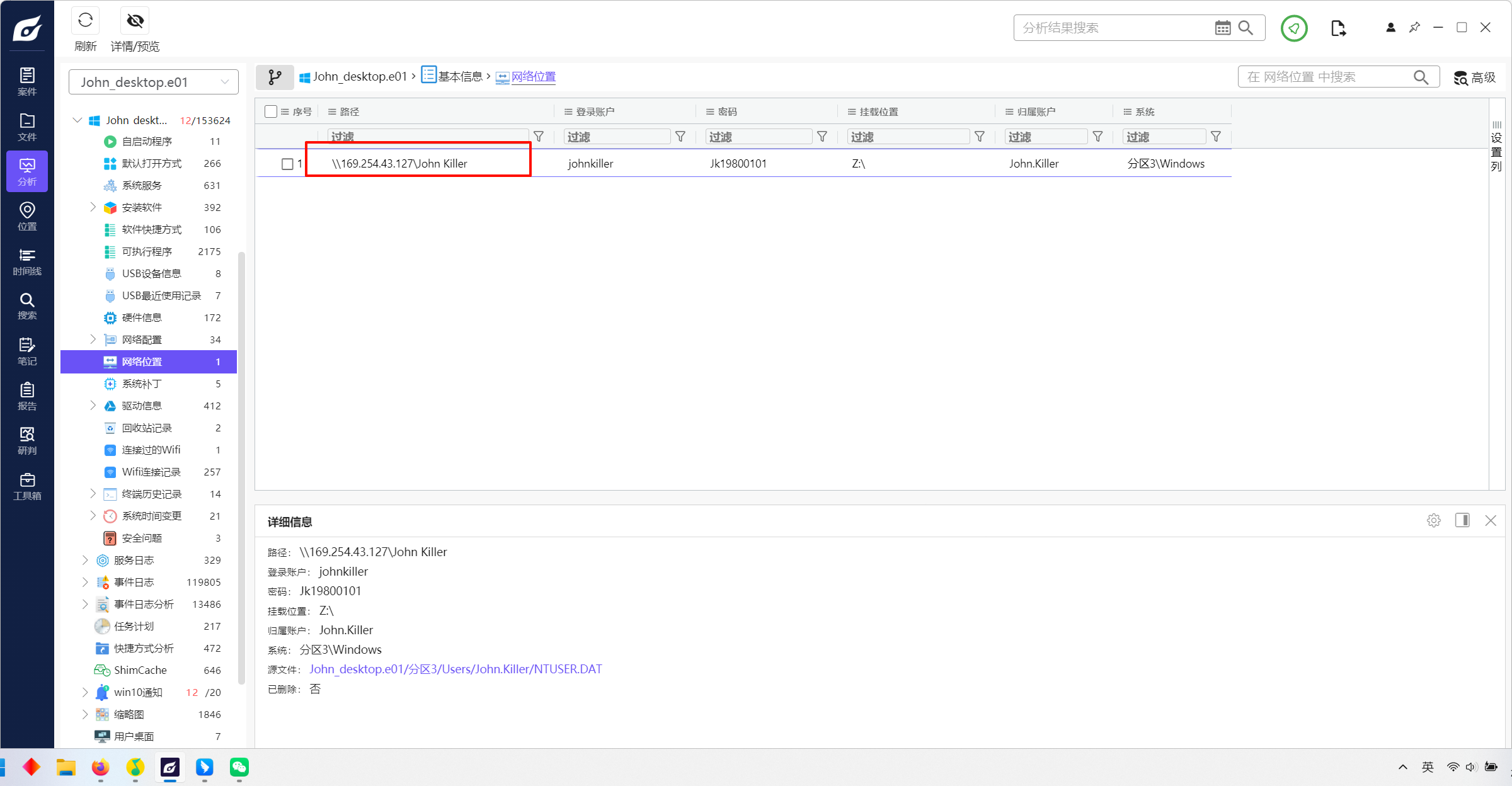Click 基本信息 in the breadcrumb
The height and width of the screenshot is (786, 1512).
point(460,77)
